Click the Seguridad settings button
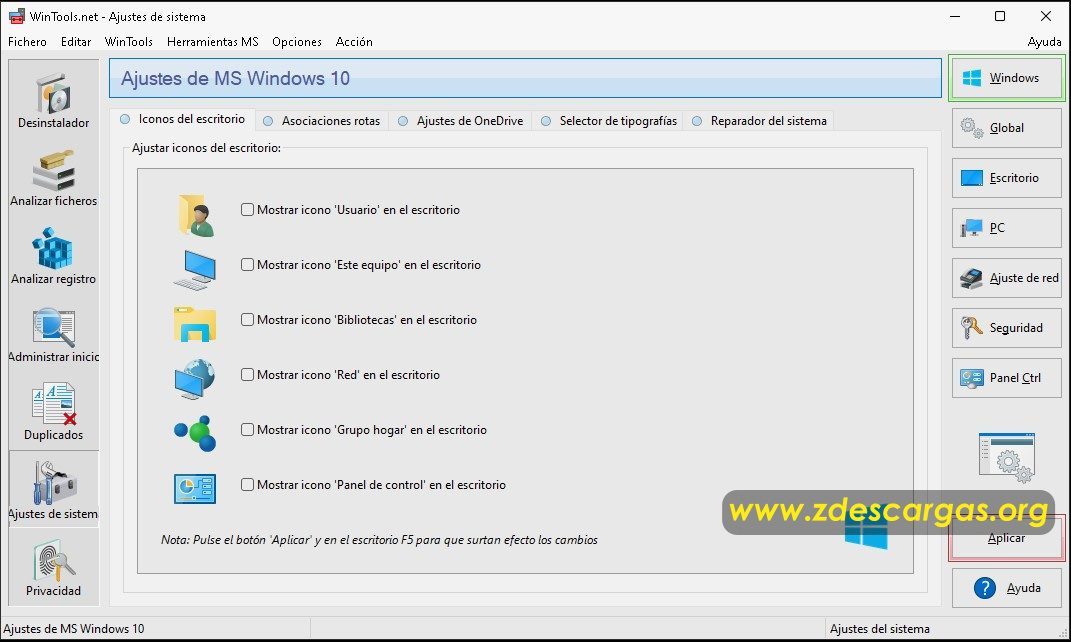1071x642 pixels. coord(1006,327)
